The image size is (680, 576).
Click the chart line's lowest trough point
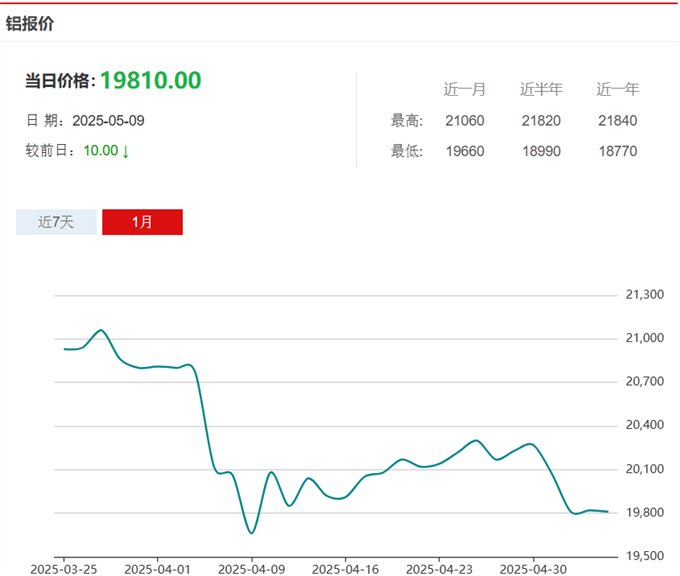coord(251,533)
